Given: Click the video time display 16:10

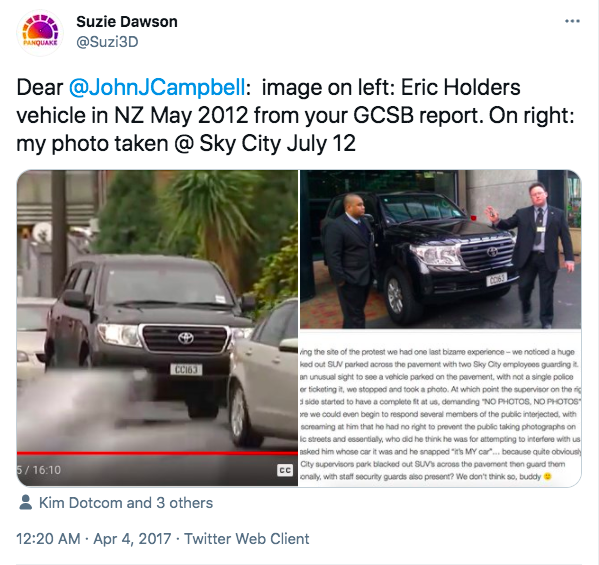Looking at the screenshot, I should coord(47,470).
